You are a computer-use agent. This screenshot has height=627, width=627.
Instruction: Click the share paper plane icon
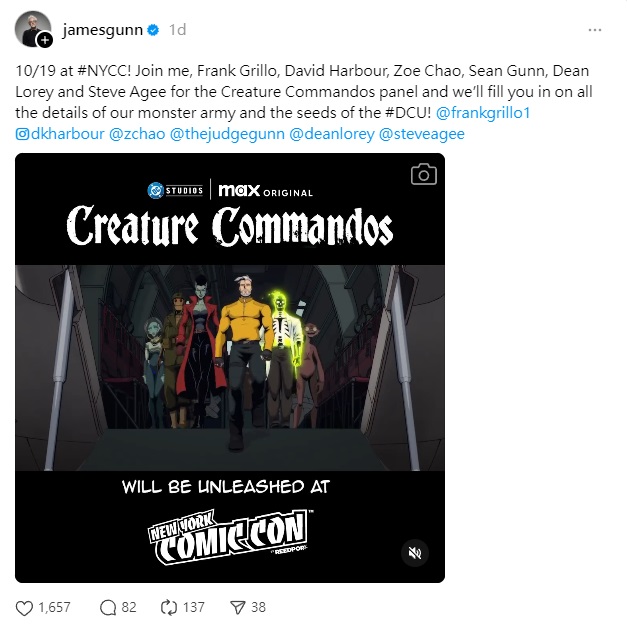point(238,608)
